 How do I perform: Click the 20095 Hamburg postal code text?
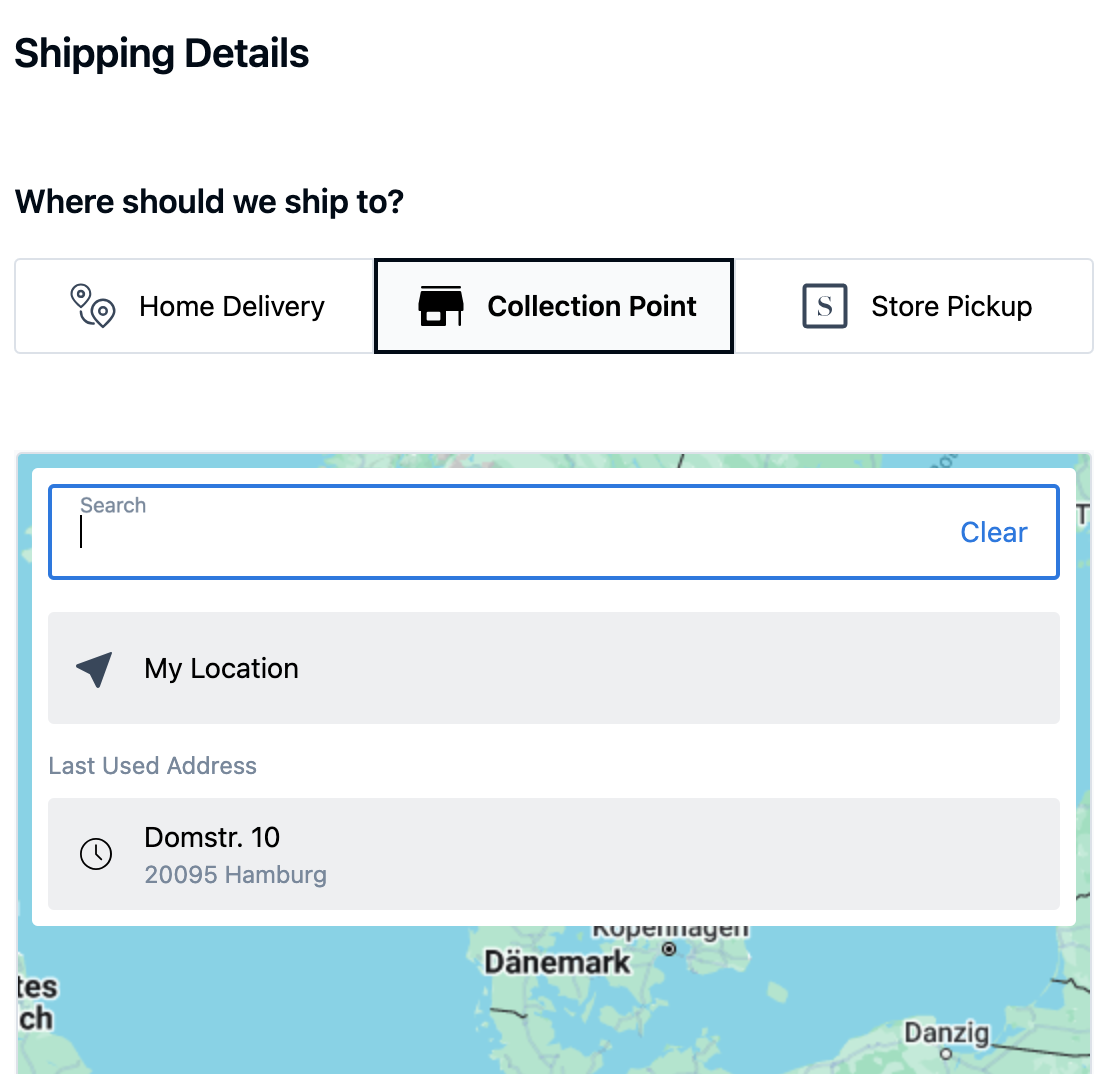pos(236,876)
